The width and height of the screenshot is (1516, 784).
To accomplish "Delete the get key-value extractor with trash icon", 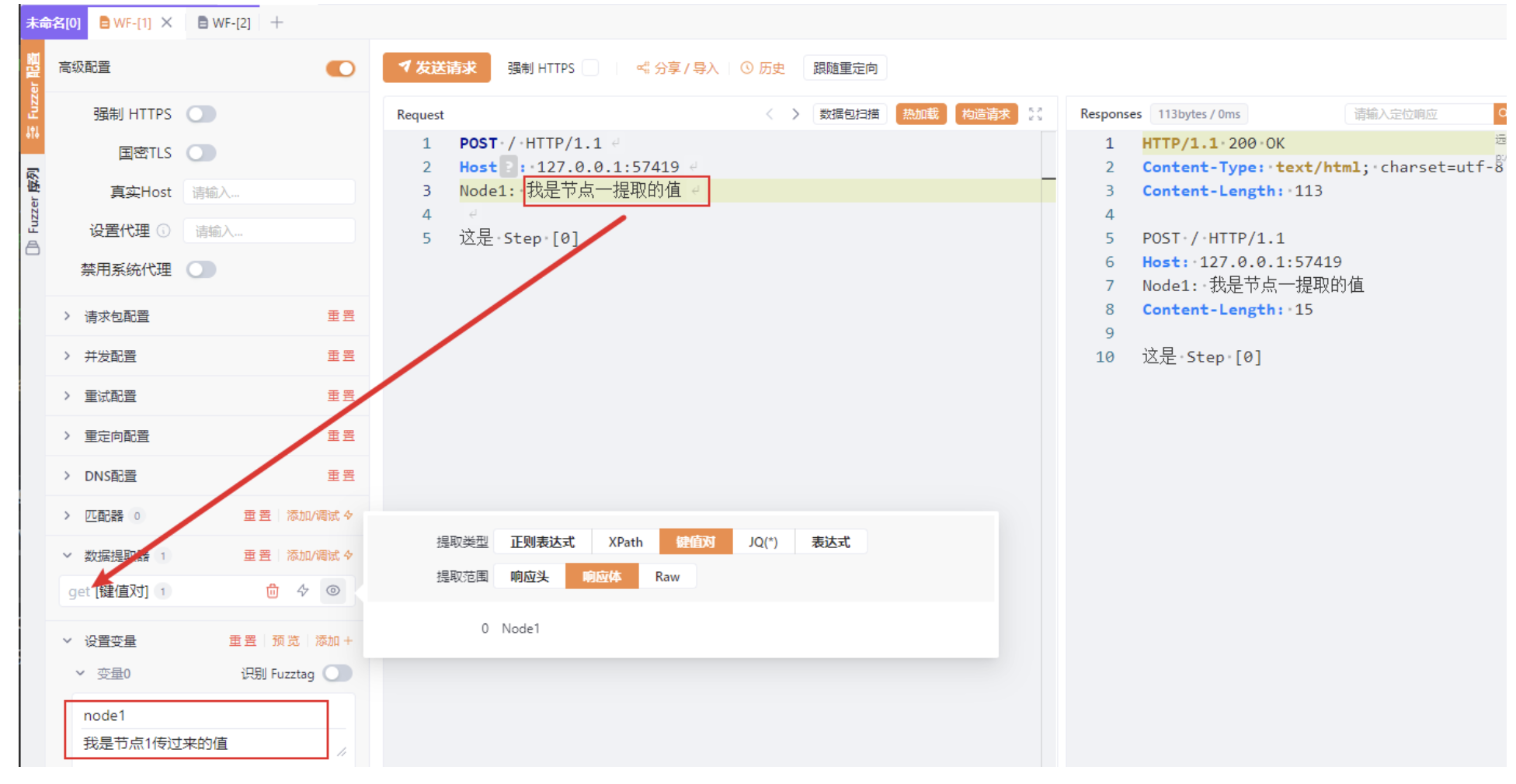I will click(272, 591).
